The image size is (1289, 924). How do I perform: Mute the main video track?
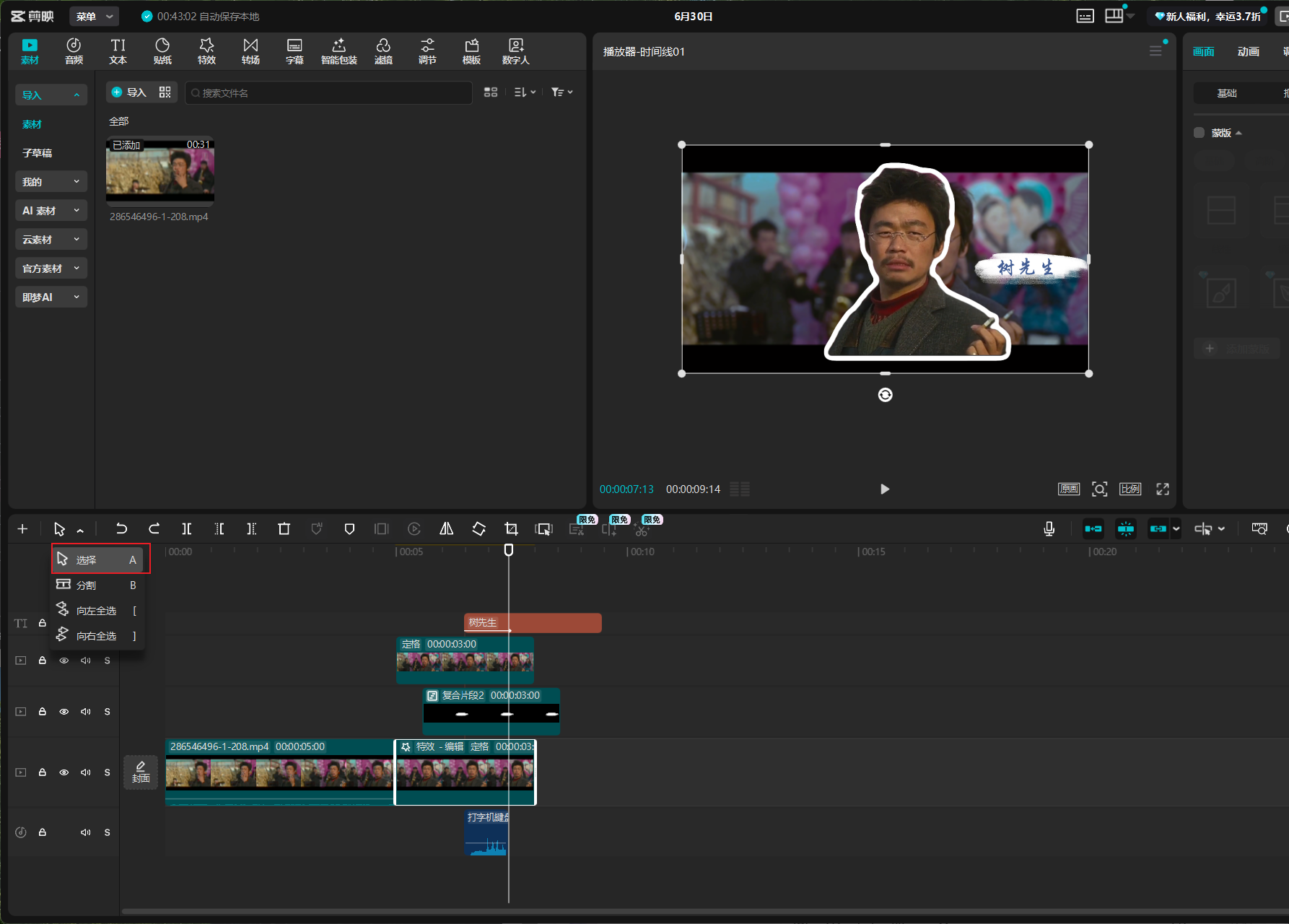pos(86,772)
